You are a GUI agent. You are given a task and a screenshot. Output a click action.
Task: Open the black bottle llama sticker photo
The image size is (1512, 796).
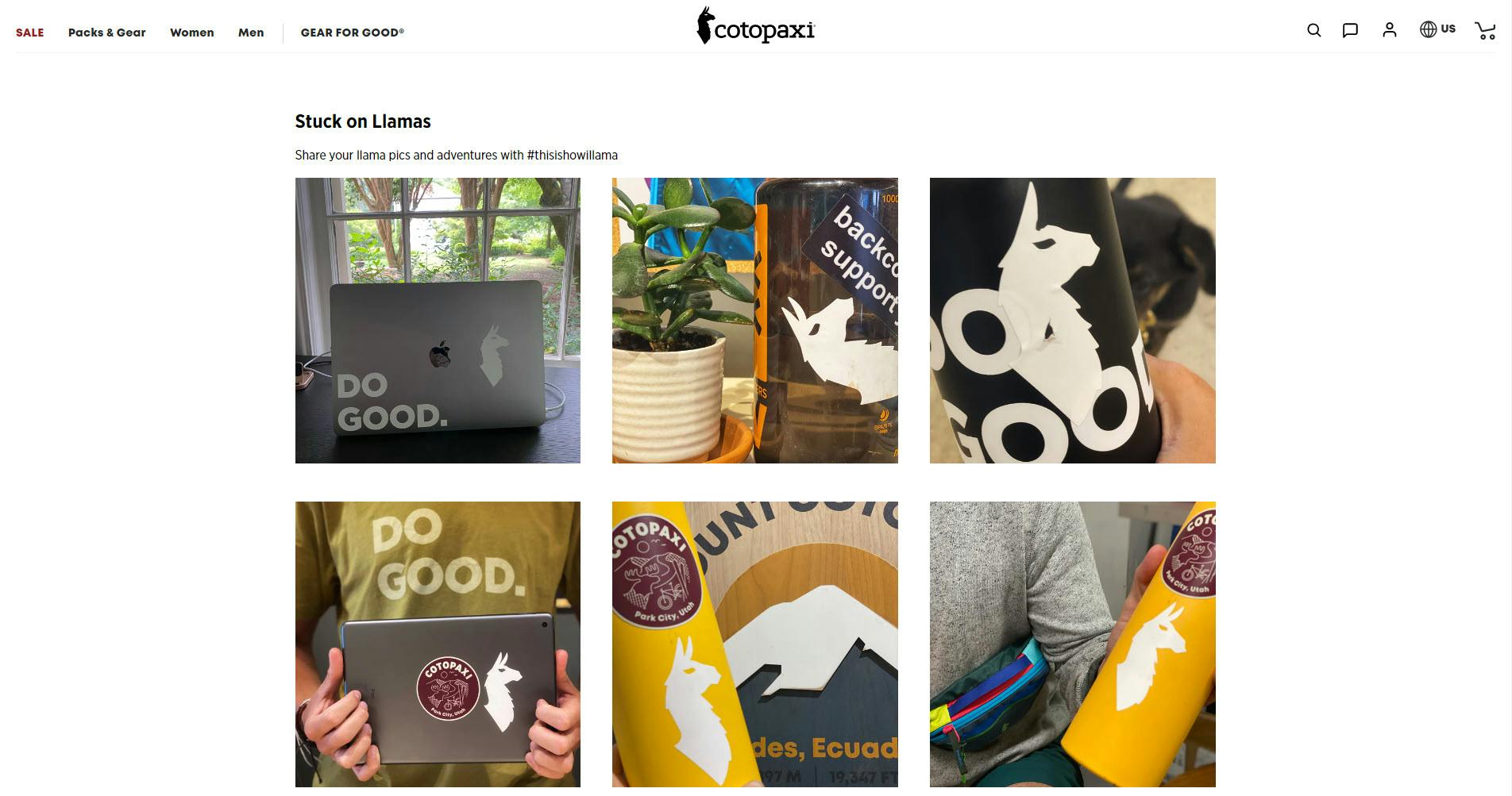coord(1073,321)
